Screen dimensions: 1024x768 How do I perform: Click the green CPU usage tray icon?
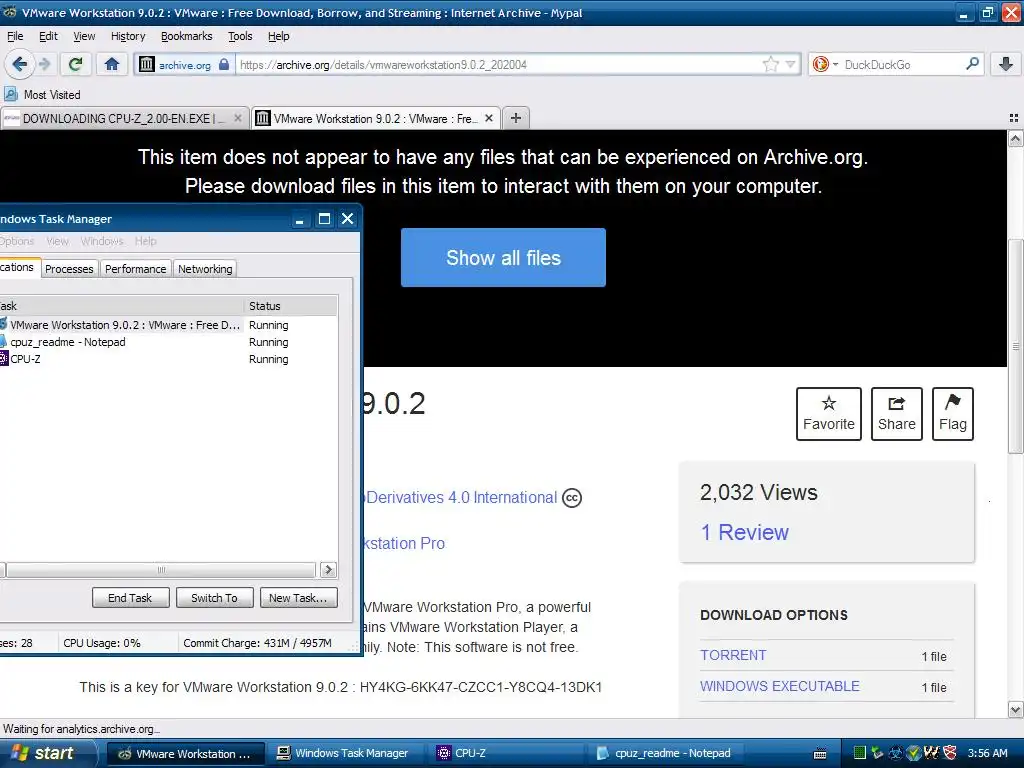pos(859,753)
